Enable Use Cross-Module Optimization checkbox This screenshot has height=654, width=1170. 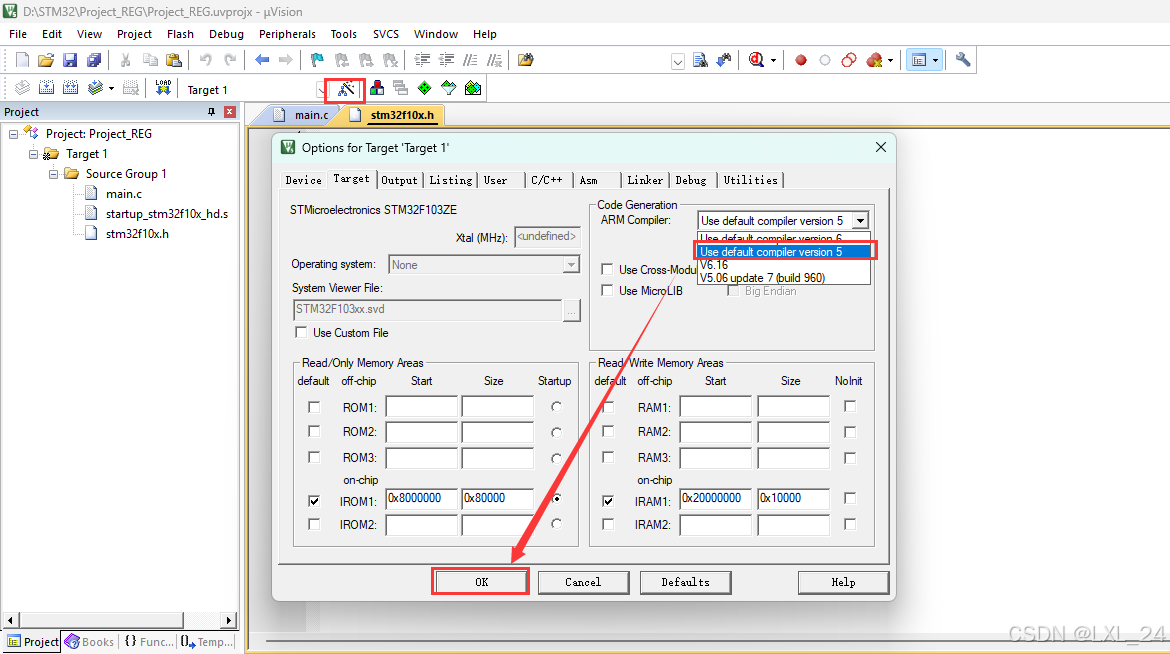pos(607,270)
